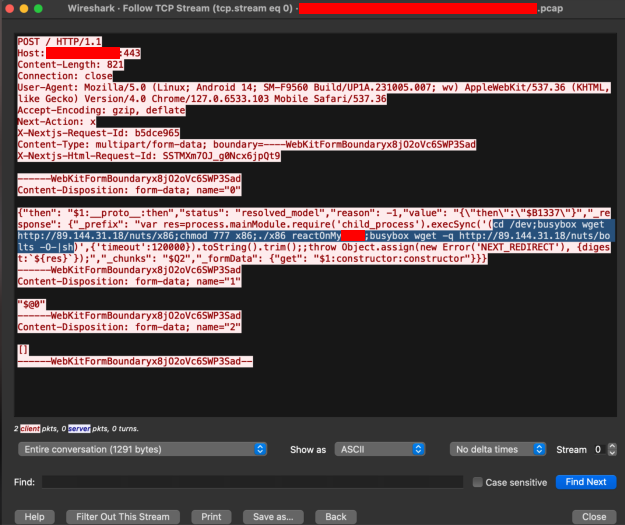Enable the Case sensitive checkbox

(x=478, y=482)
